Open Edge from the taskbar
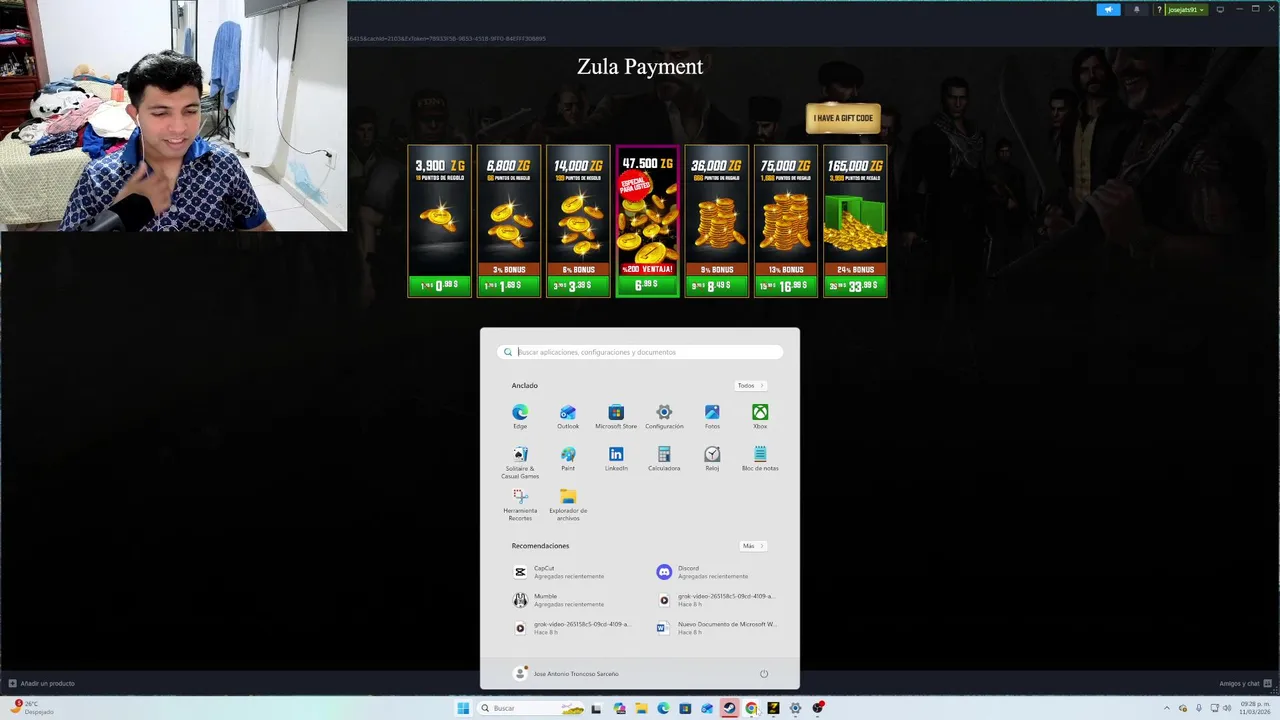The height and width of the screenshot is (720, 1280). (x=663, y=708)
